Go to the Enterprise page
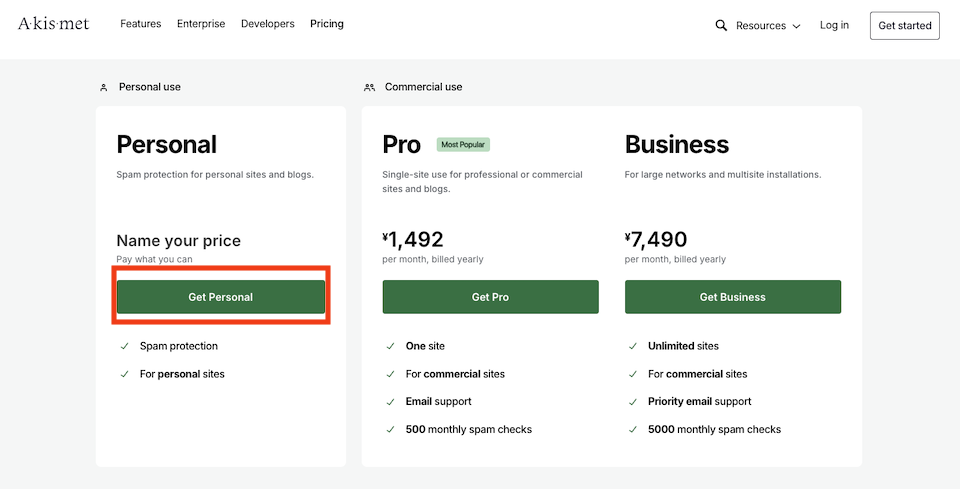 (x=201, y=24)
